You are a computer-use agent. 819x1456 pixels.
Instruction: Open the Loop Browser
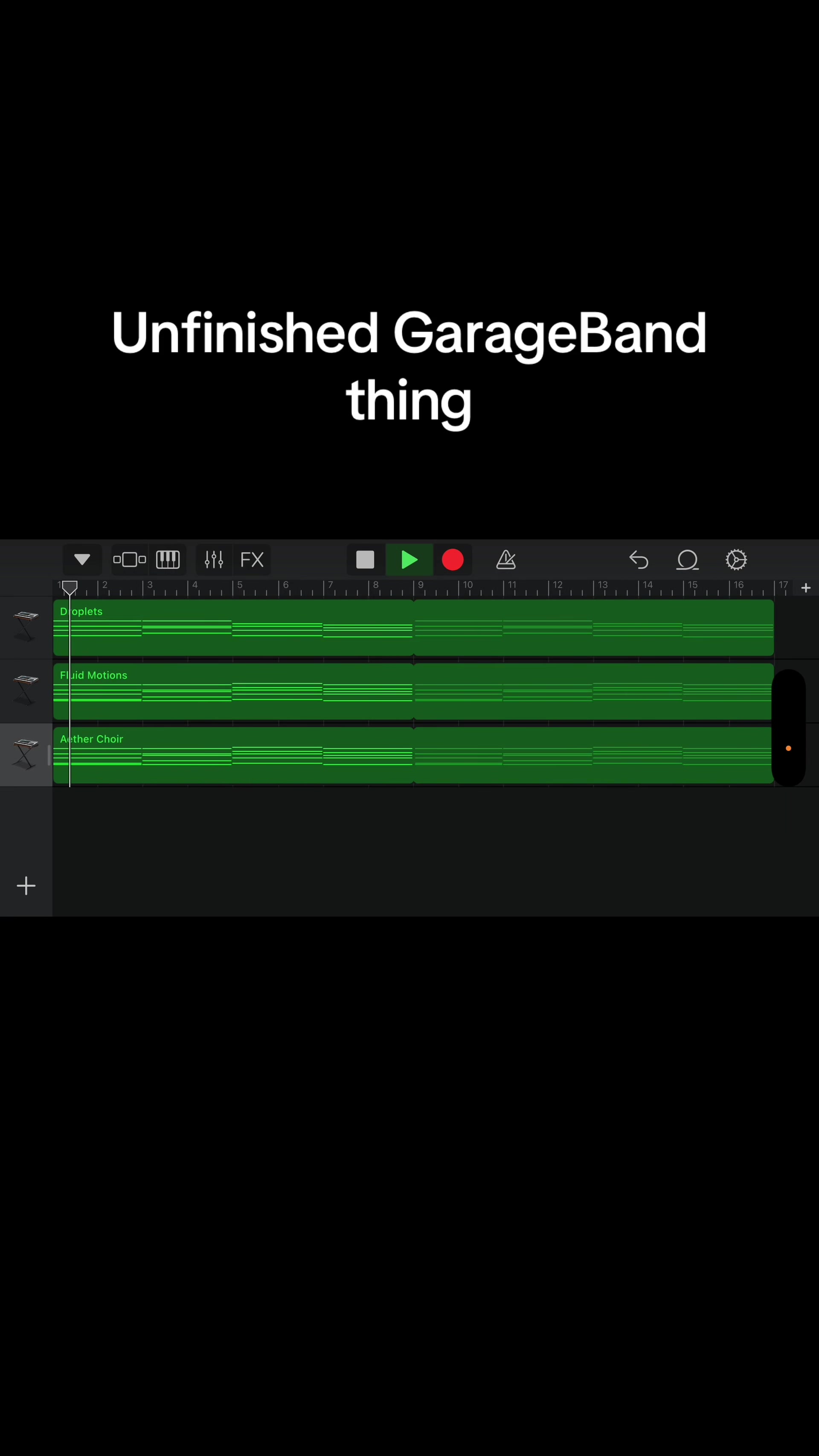pos(687,559)
